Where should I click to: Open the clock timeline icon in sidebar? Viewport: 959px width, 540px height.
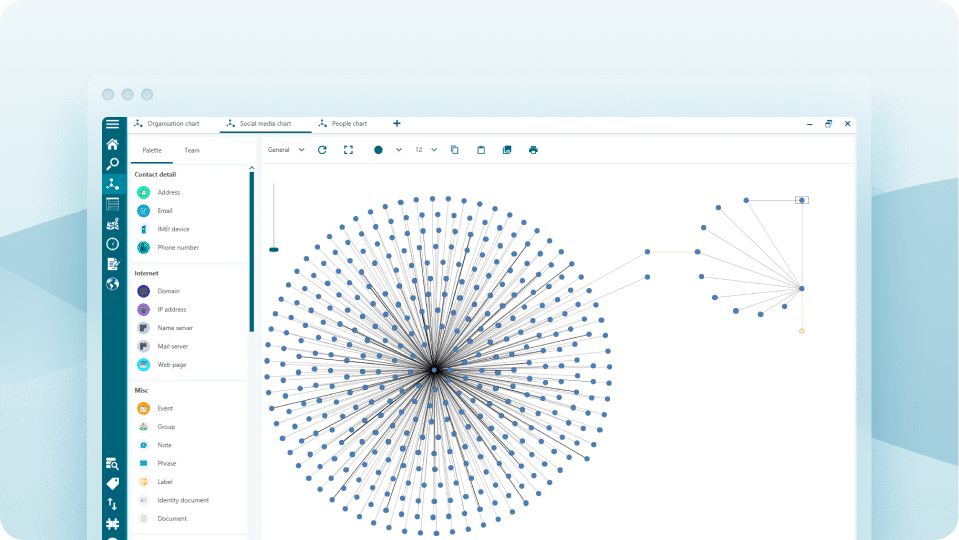point(113,244)
